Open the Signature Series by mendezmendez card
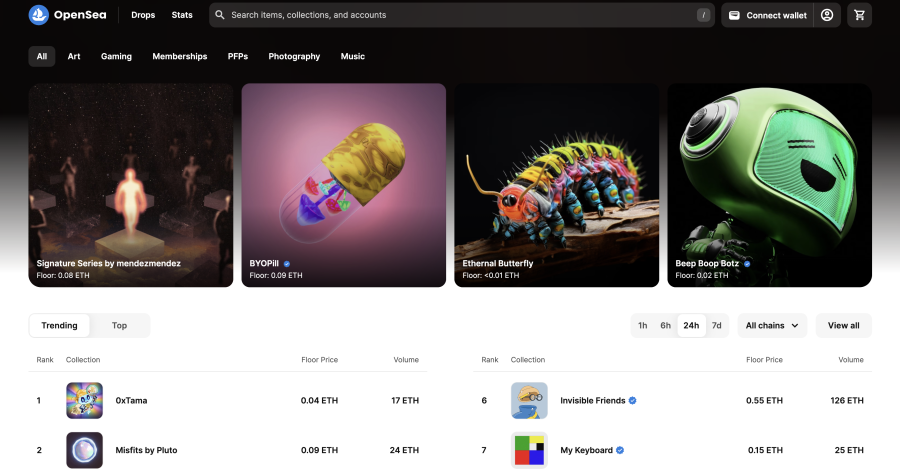Image resolution: width=900 pixels, height=471 pixels. (131, 185)
